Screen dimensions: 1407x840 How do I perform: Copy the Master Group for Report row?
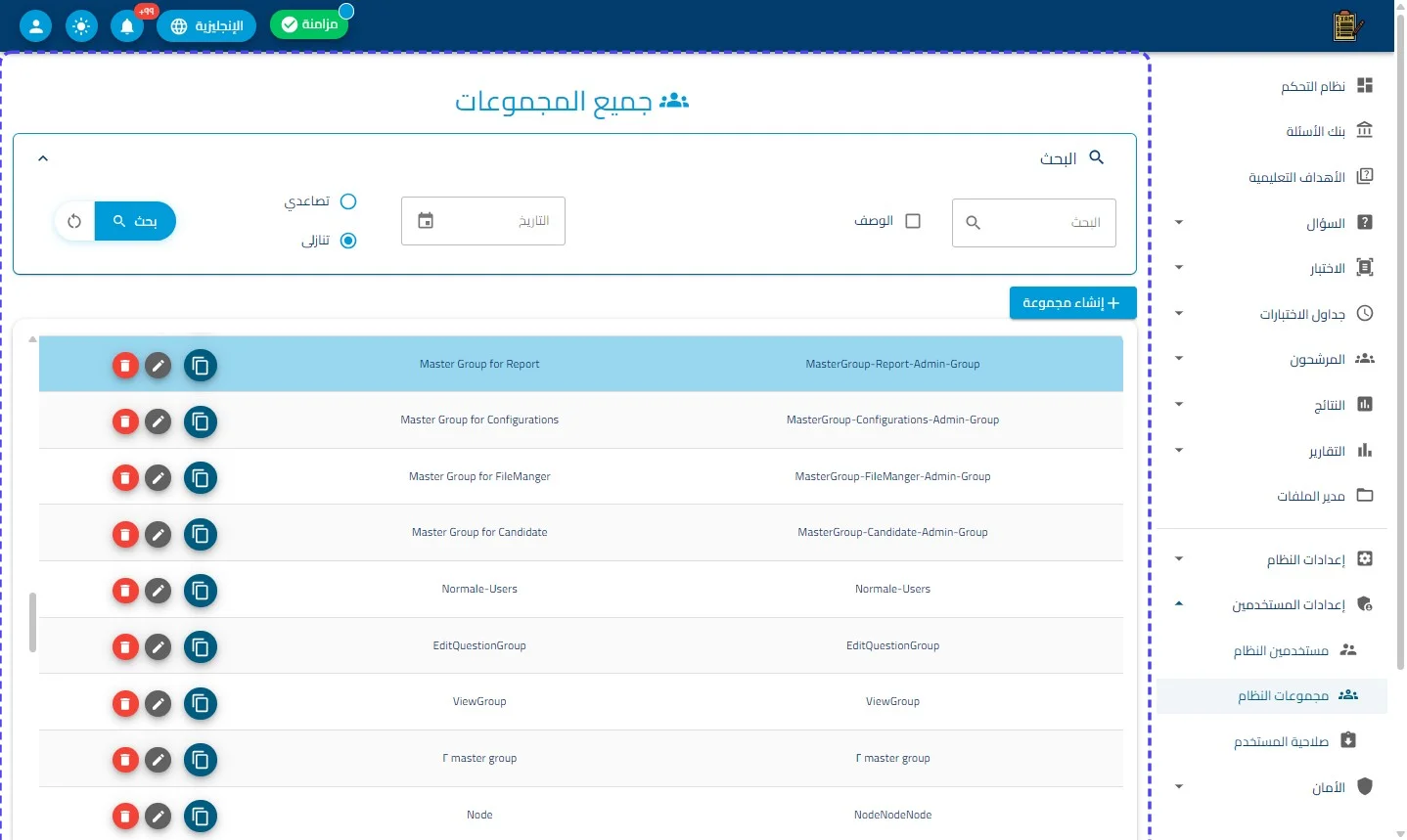pos(201,366)
